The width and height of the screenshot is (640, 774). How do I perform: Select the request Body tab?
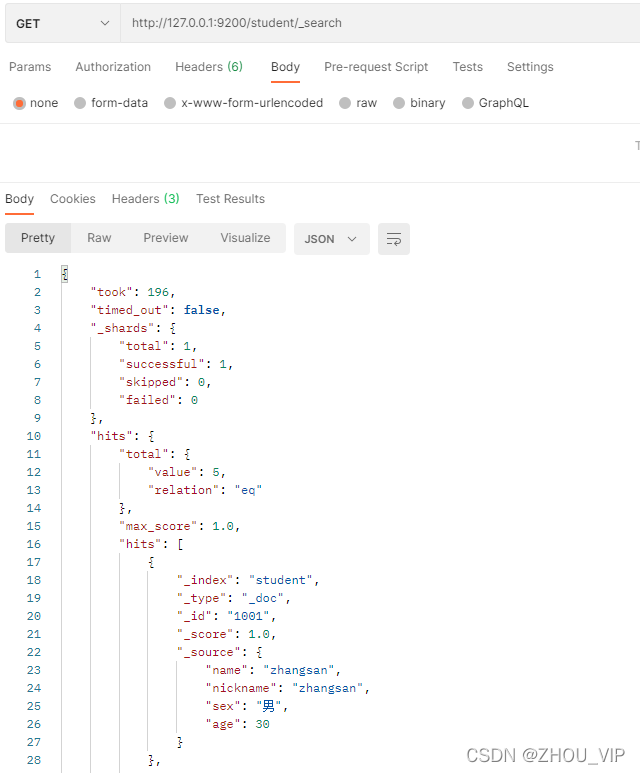point(285,67)
